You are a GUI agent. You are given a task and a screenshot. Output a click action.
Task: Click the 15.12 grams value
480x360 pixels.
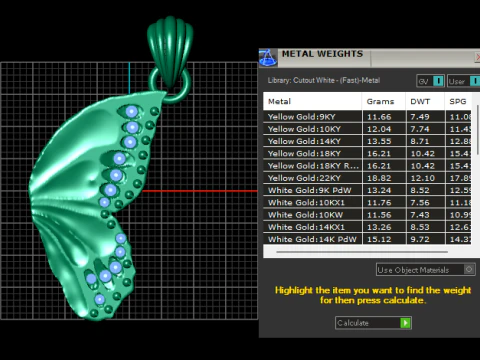(379, 239)
